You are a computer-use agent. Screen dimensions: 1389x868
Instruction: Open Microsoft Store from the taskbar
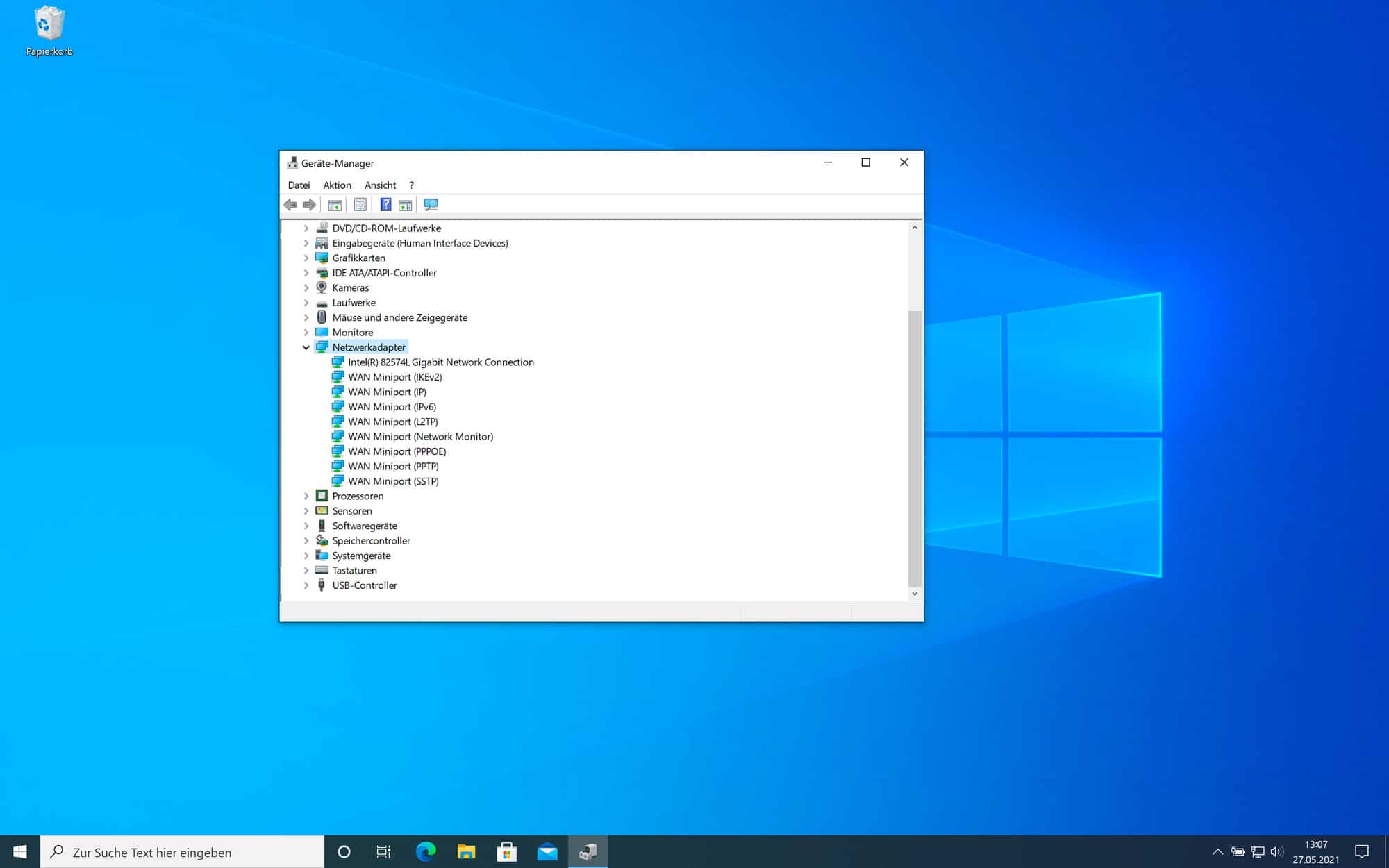[x=507, y=851]
